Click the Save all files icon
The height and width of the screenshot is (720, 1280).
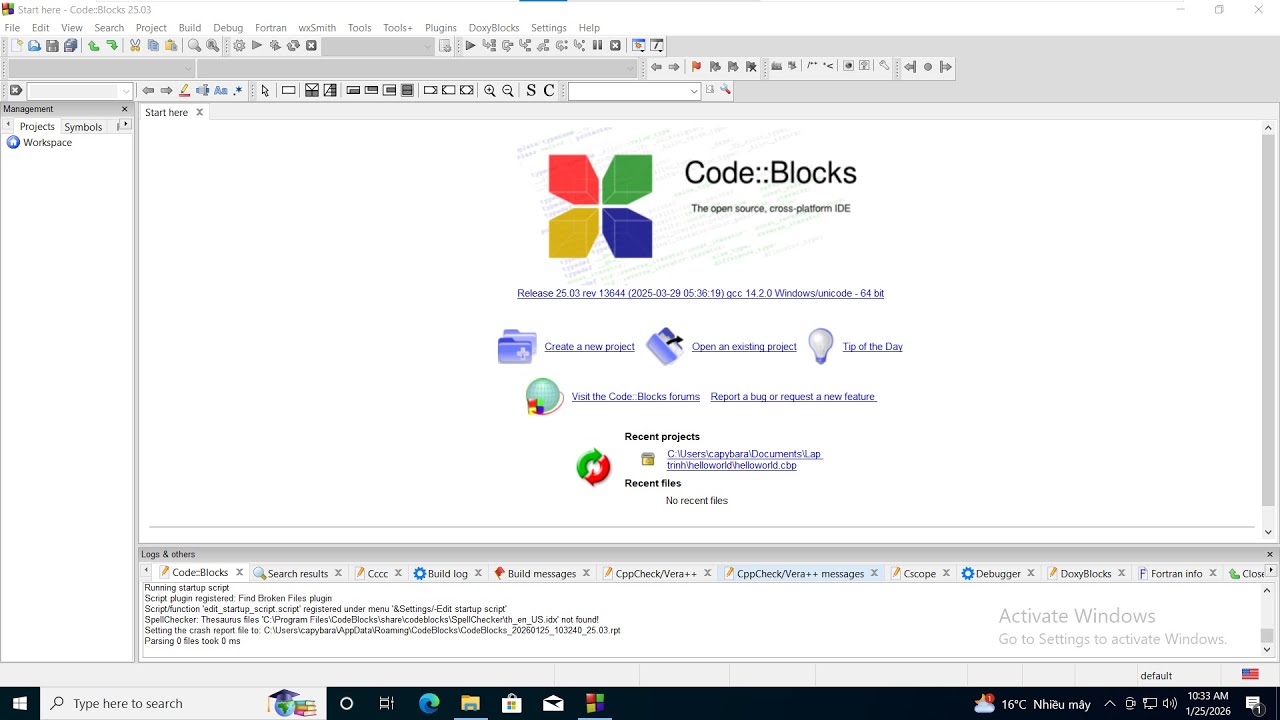[x=70, y=46]
